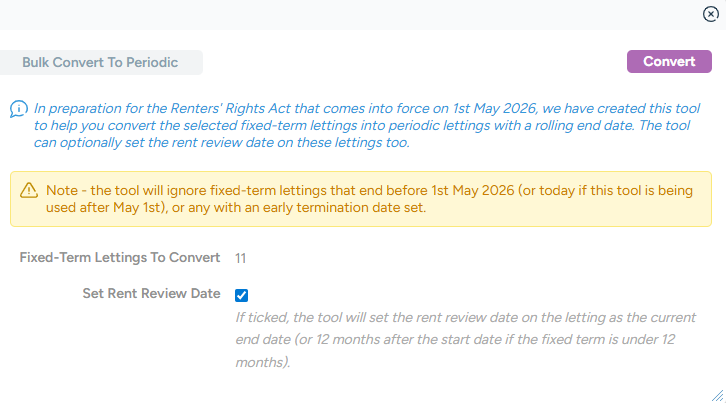The image size is (726, 403).
Task: Click the blue information circle icon
Action: 19,108
